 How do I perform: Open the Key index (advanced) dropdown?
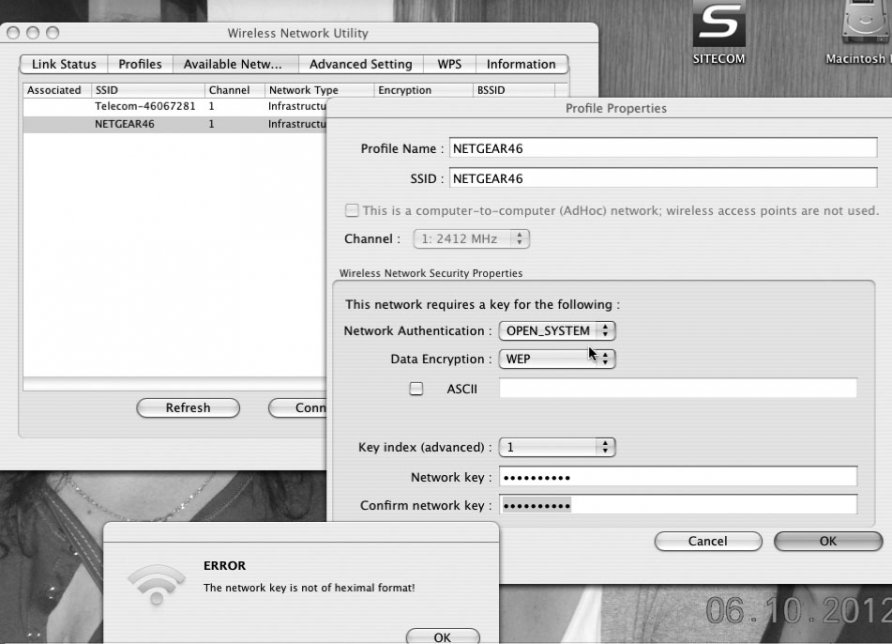tap(557, 447)
